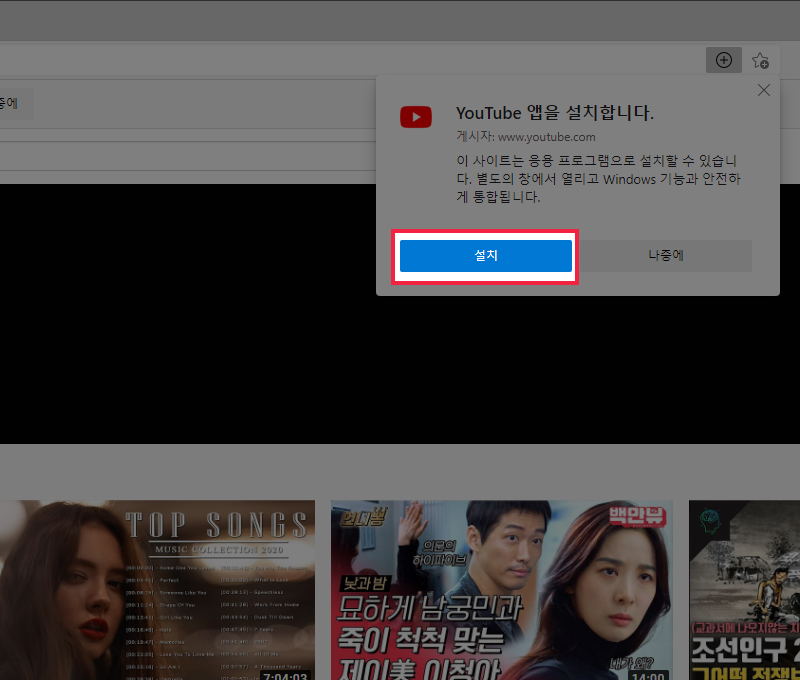Close the YouTube app install popup
800x680 pixels.
[764, 90]
